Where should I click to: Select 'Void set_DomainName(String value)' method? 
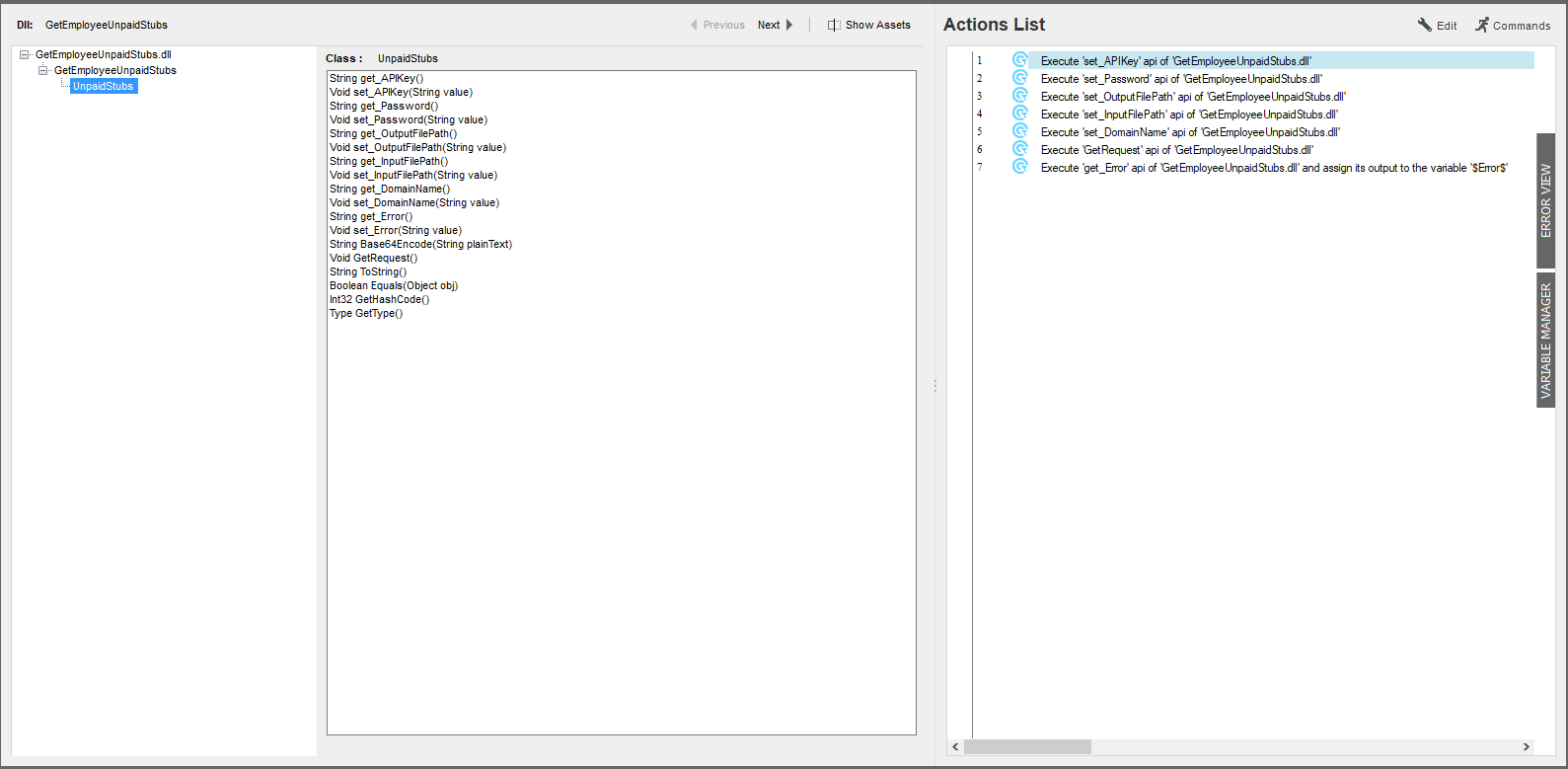pos(414,203)
